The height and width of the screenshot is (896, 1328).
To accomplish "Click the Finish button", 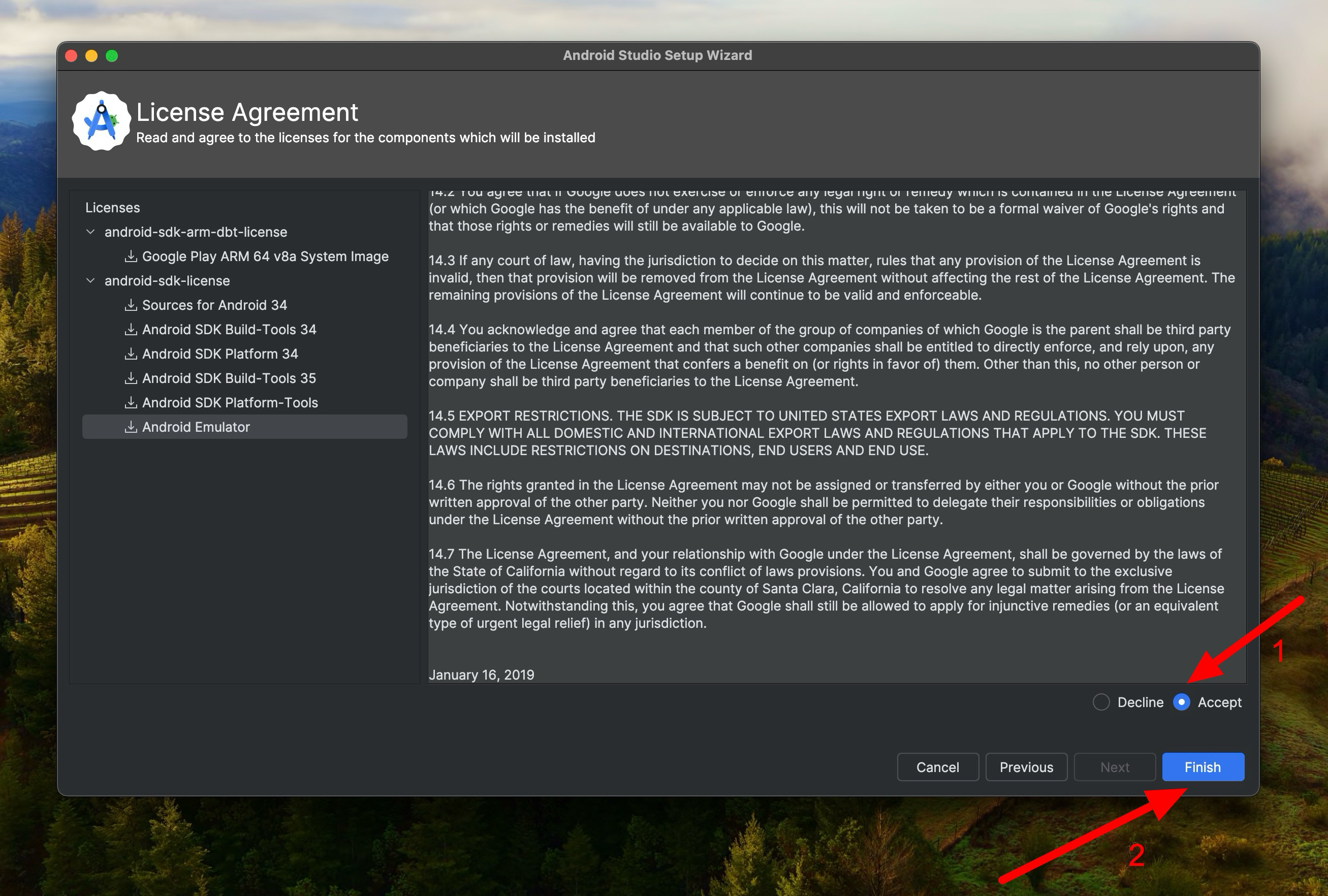I will (1201, 766).
